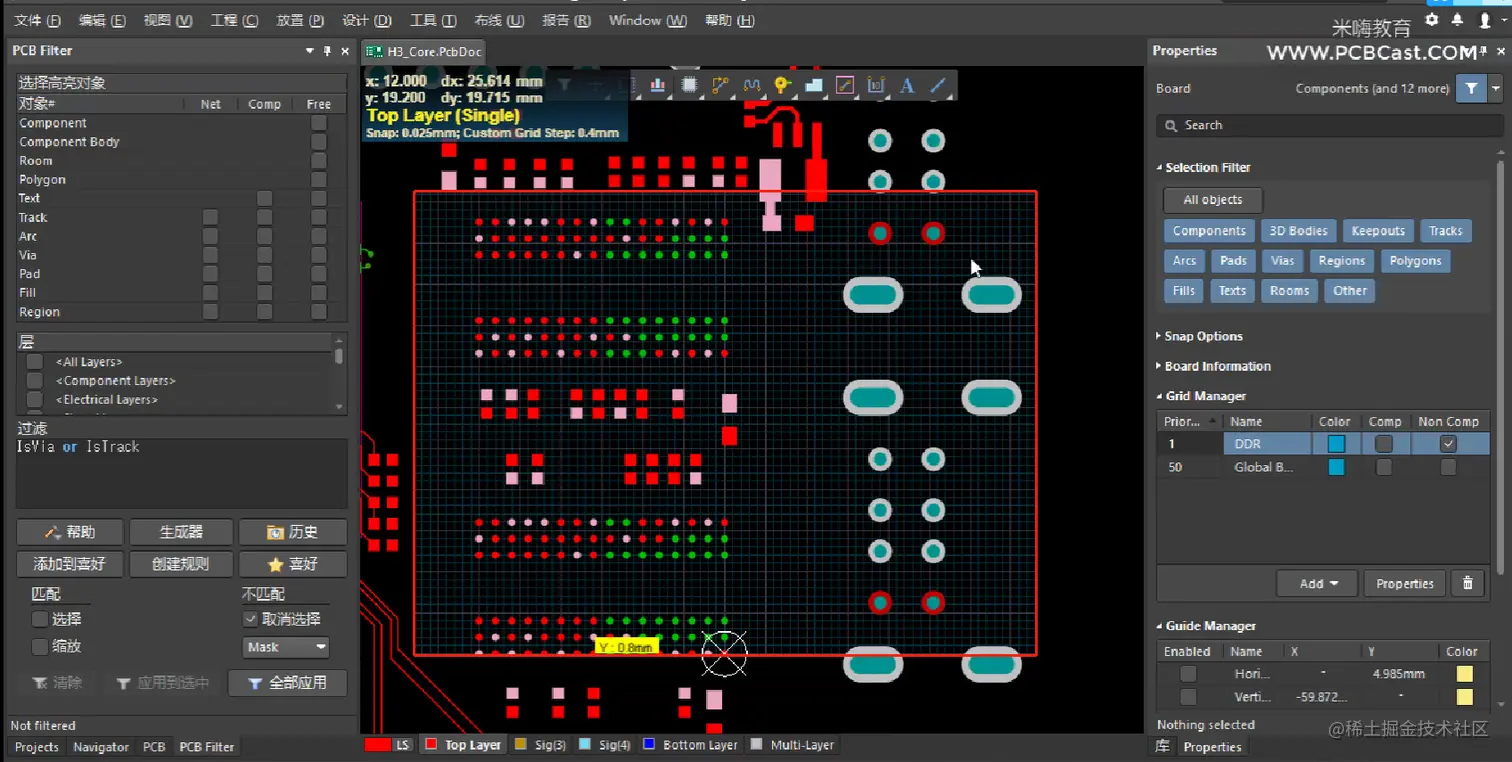This screenshot has height=762, width=1512.
Task: Select the place text string tool
Action: click(x=907, y=86)
